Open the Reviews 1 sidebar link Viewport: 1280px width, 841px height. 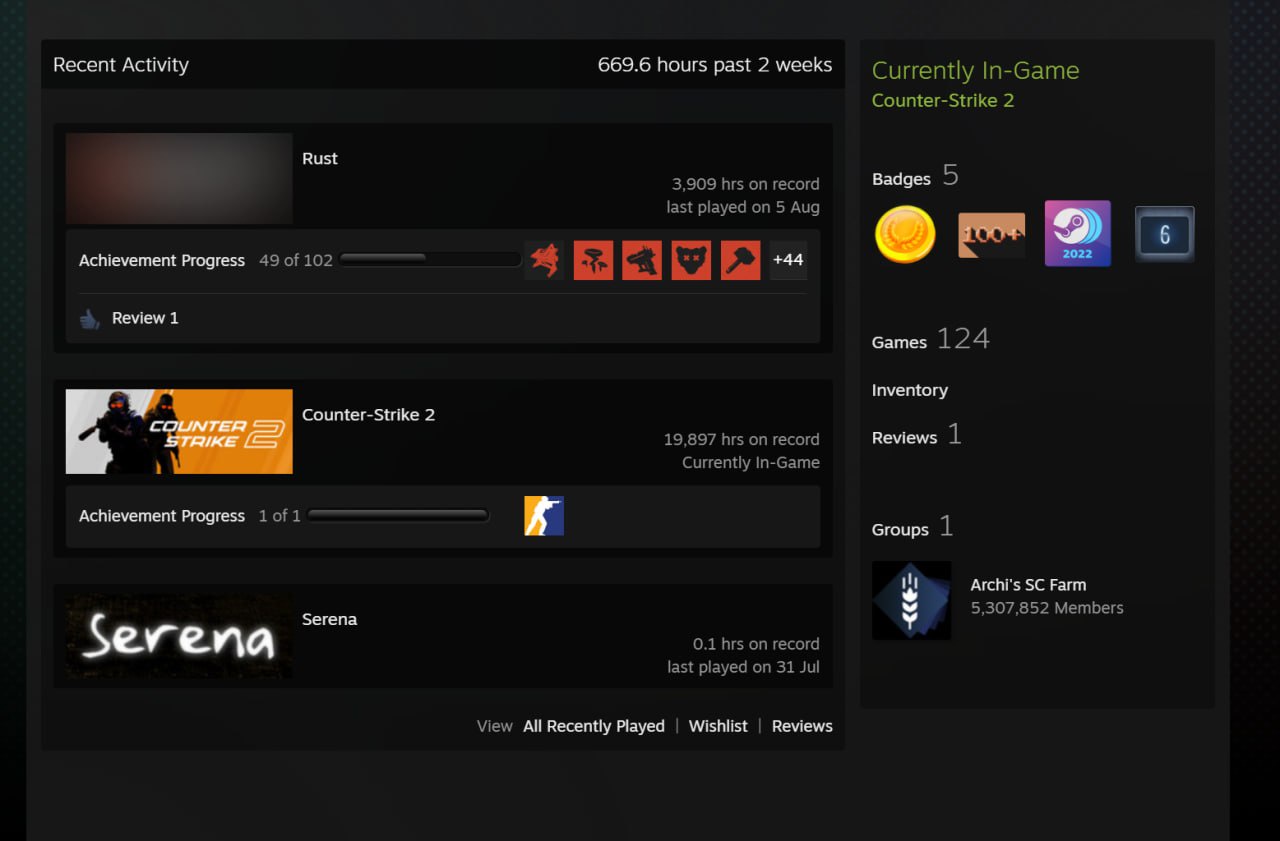917,435
